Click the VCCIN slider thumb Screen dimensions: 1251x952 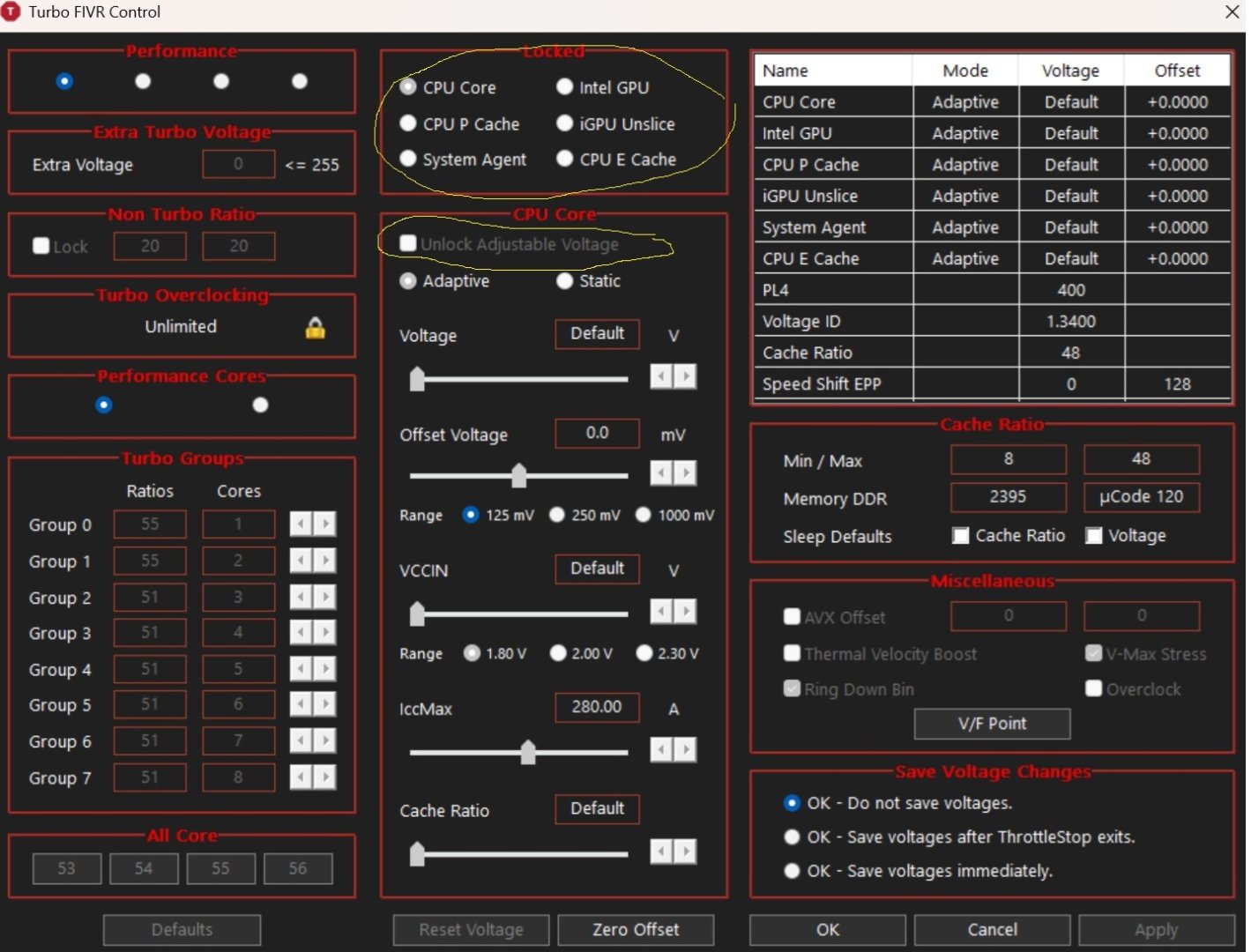coord(417,613)
